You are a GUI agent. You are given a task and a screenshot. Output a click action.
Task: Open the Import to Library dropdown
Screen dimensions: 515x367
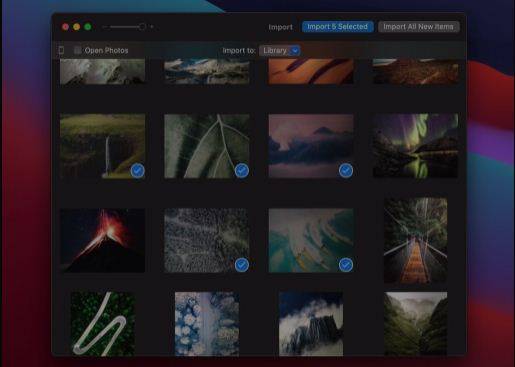coord(280,51)
